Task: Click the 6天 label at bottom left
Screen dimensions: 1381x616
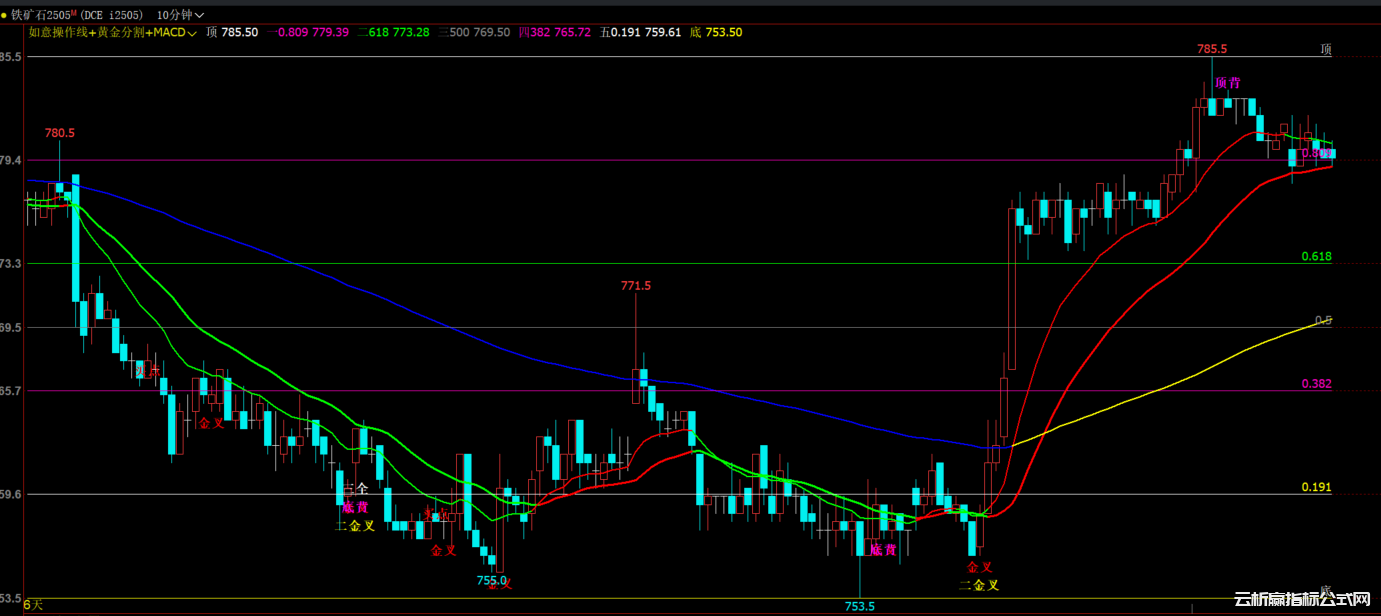Action: [x=34, y=605]
